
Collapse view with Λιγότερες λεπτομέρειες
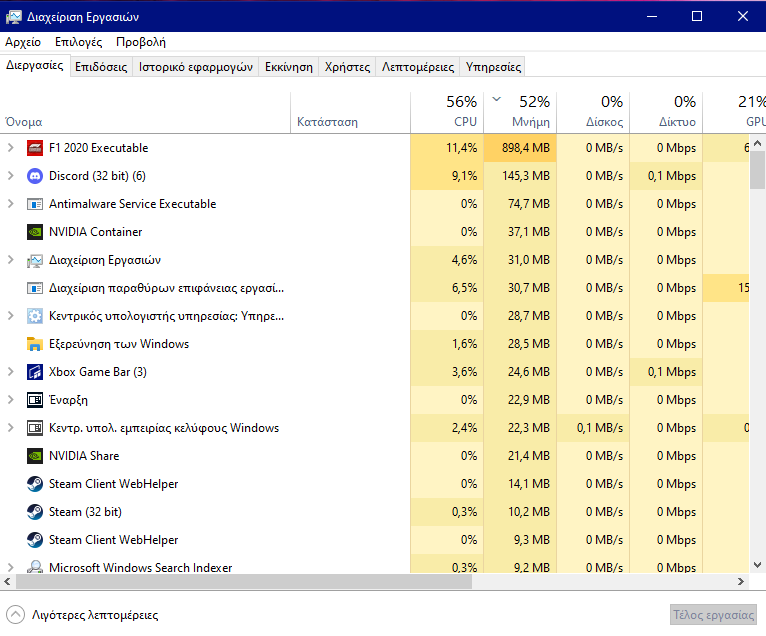(84, 615)
